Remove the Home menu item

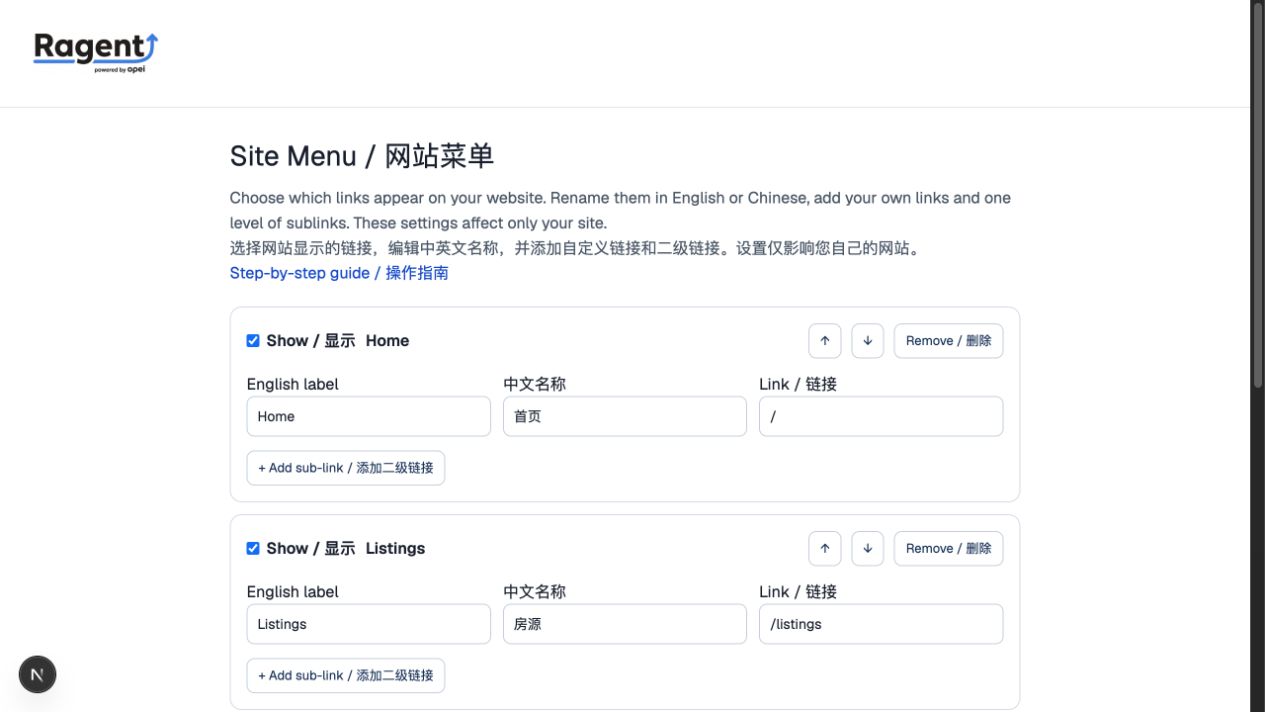coord(948,341)
